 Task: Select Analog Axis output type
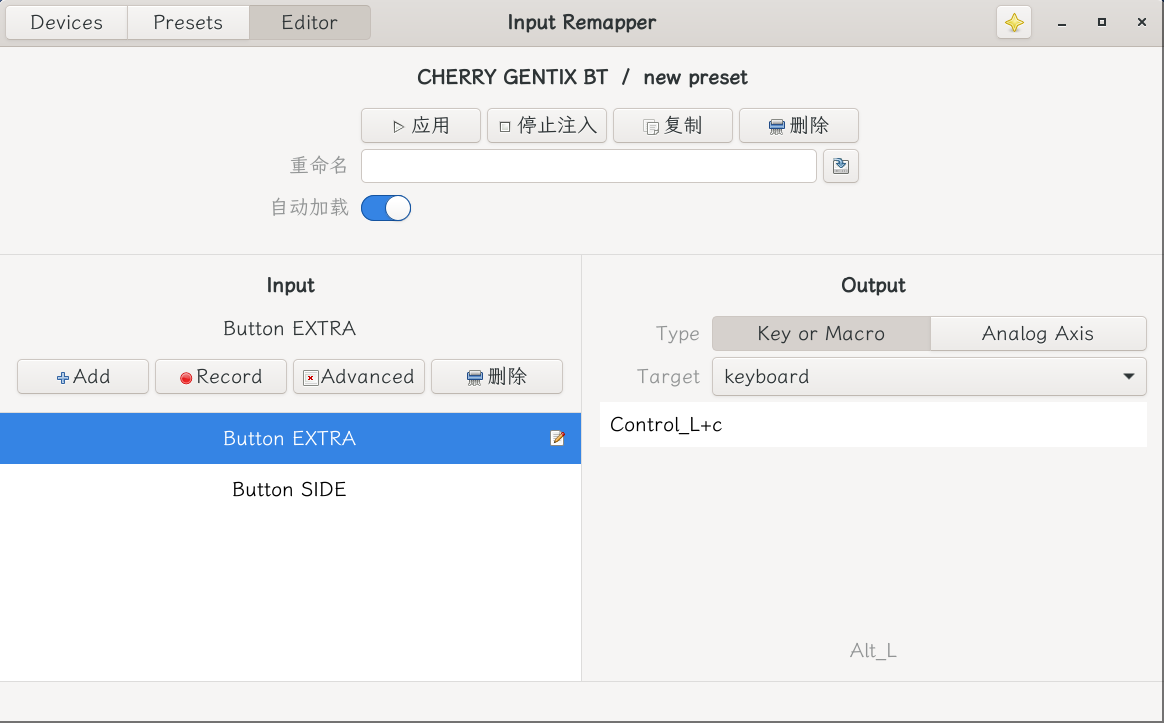(x=1038, y=333)
